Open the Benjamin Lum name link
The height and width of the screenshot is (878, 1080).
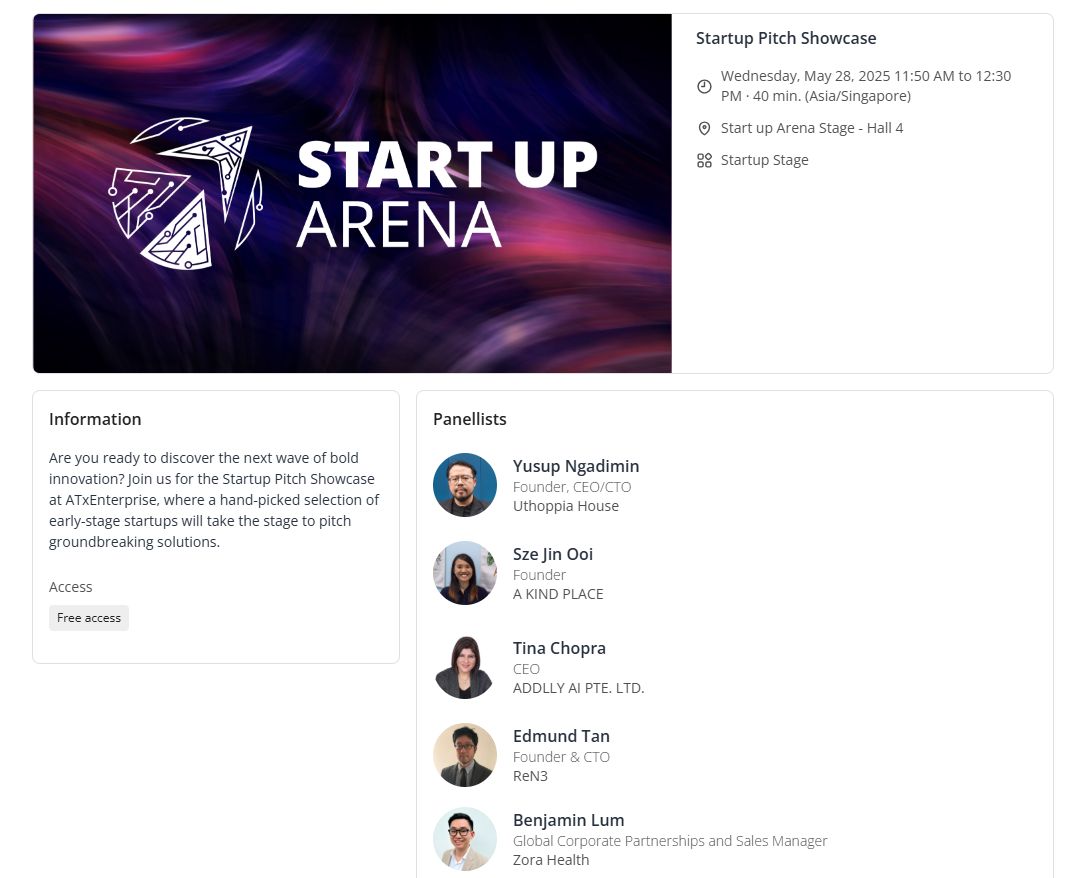(x=568, y=820)
